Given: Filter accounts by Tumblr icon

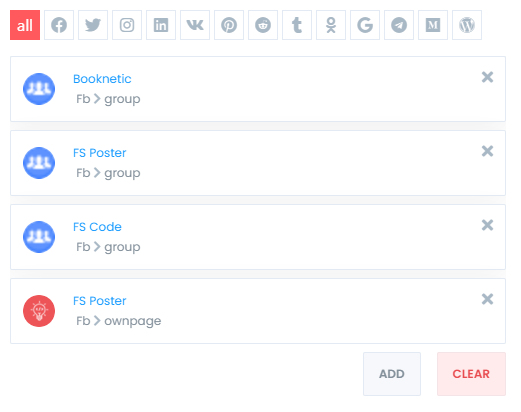Looking at the screenshot, I should (x=297, y=25).
